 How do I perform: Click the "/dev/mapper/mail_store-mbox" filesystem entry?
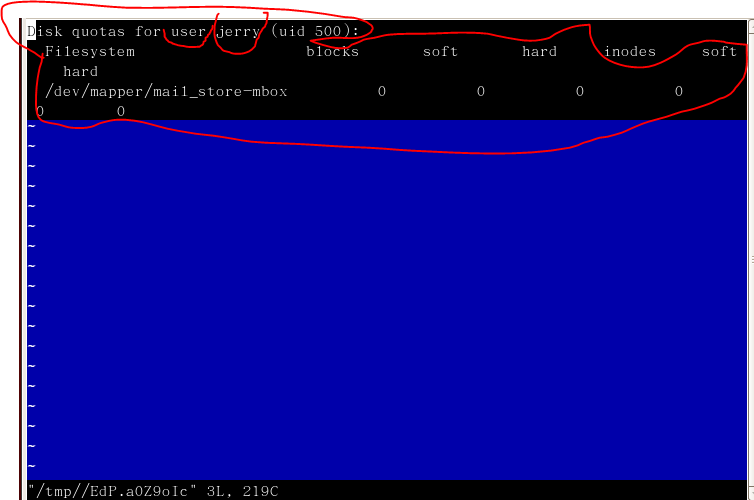[x=166, y=91]
